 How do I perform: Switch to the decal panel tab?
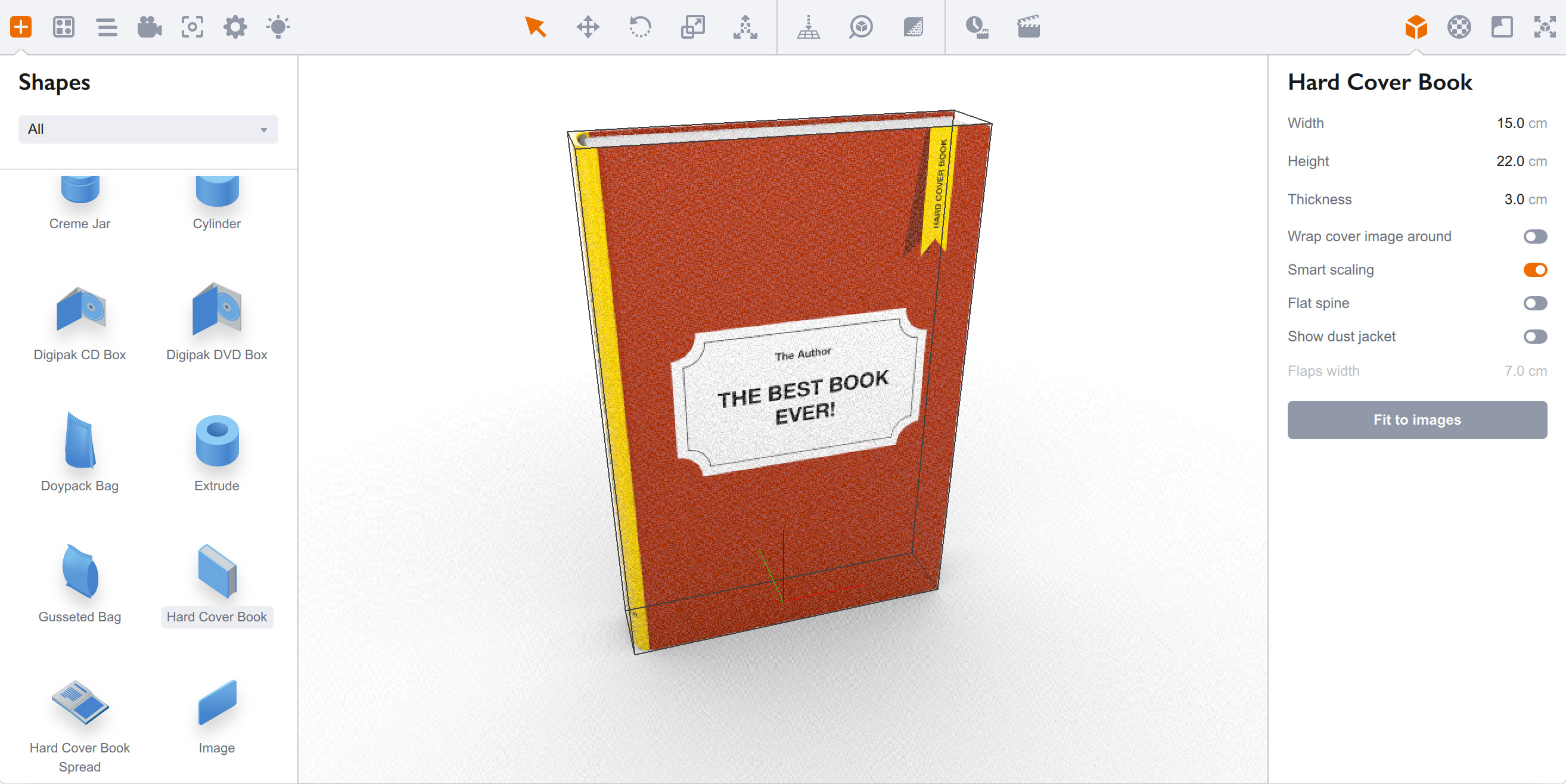click(x=1501, y=27)
